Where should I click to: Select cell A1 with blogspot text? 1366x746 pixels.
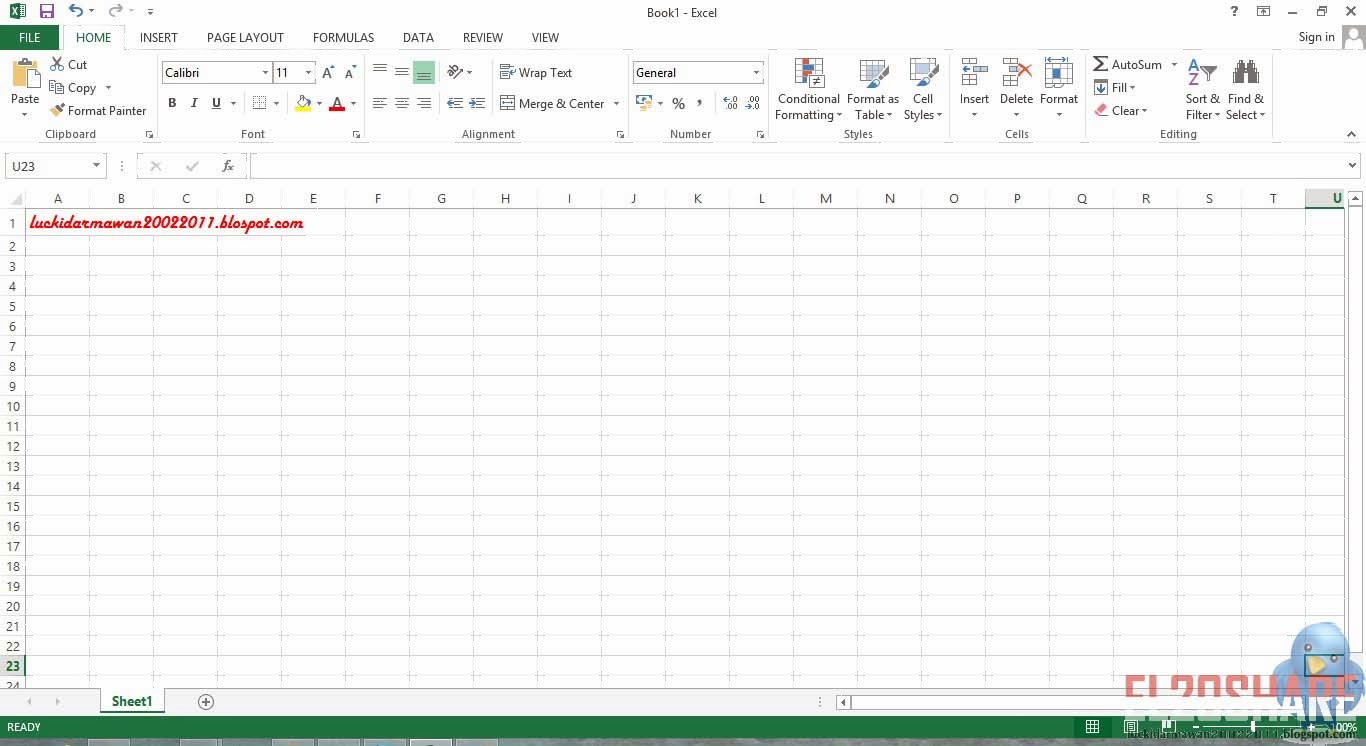pyautogui.click(x=57, y=223)
